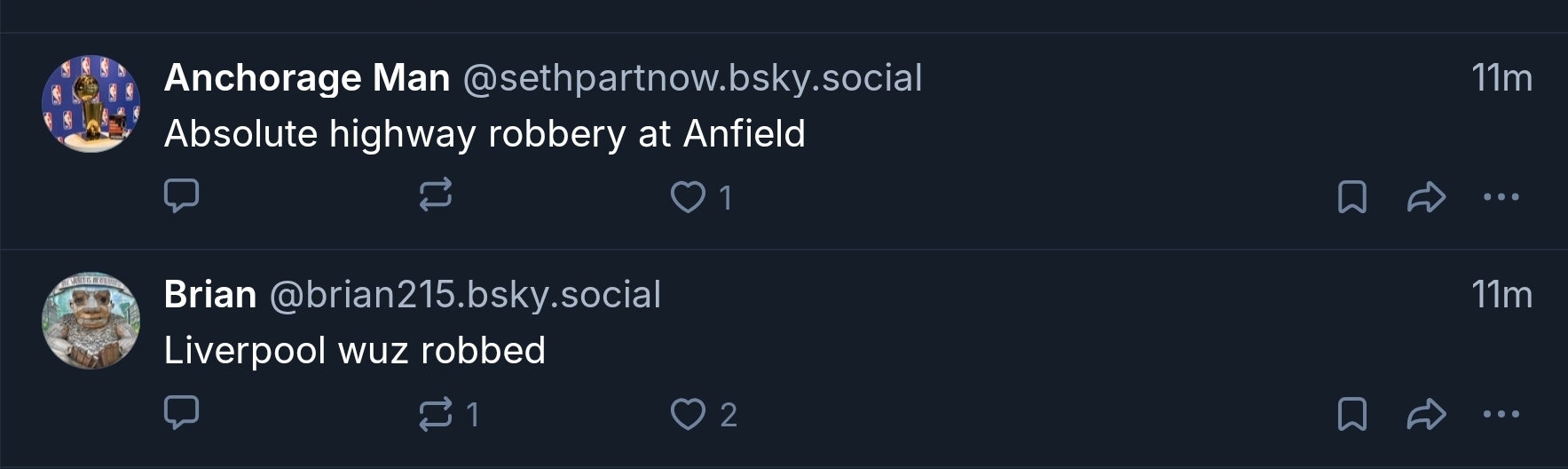Like the "Absolute highway robbery" post
Viewport: 1568px width, 469px height.
[x=688, y=196]
